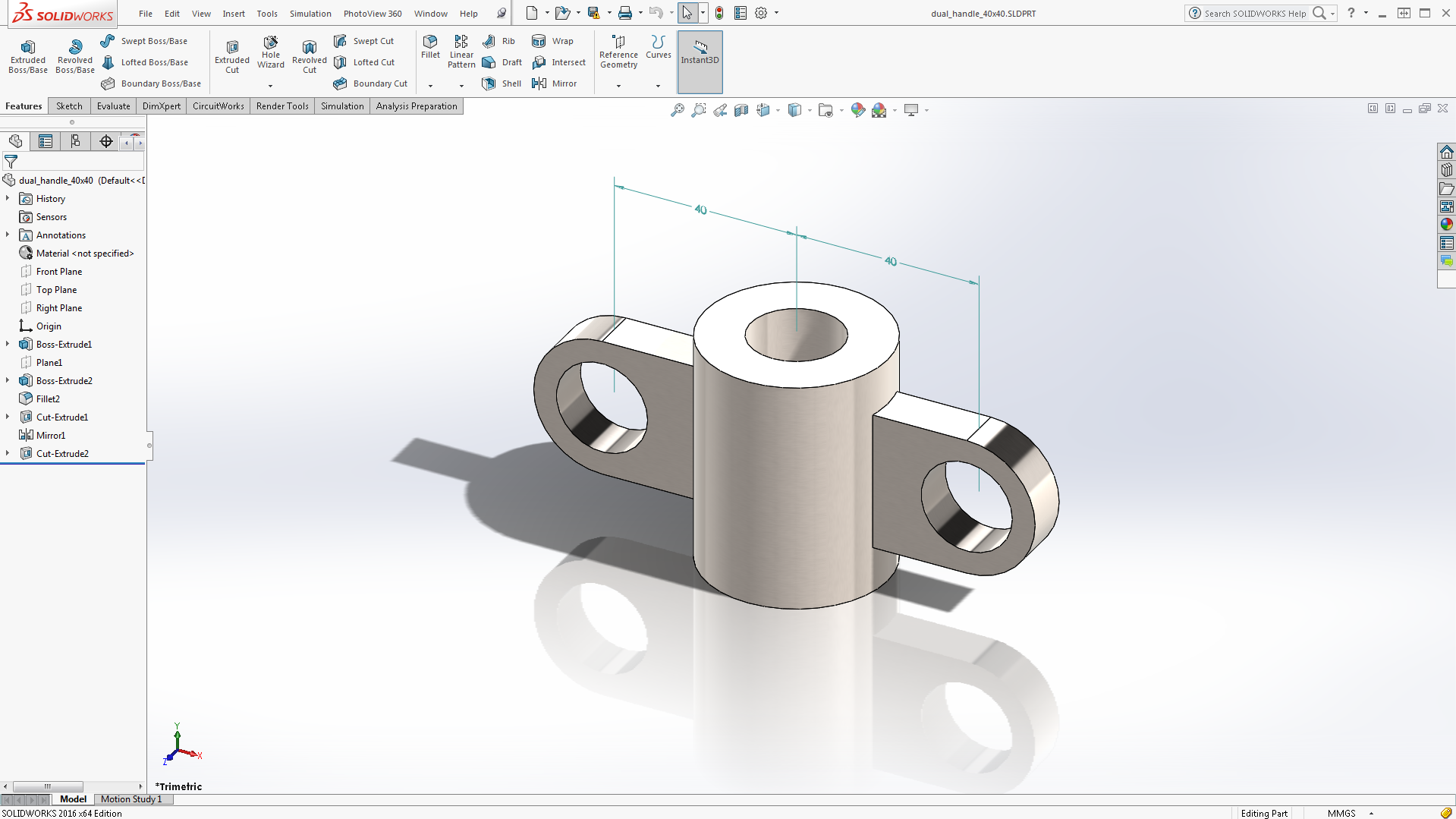Screen dimensions: 1456x819
Task: Open the Zoom to Fit view tool
Action: pos(677,110)
